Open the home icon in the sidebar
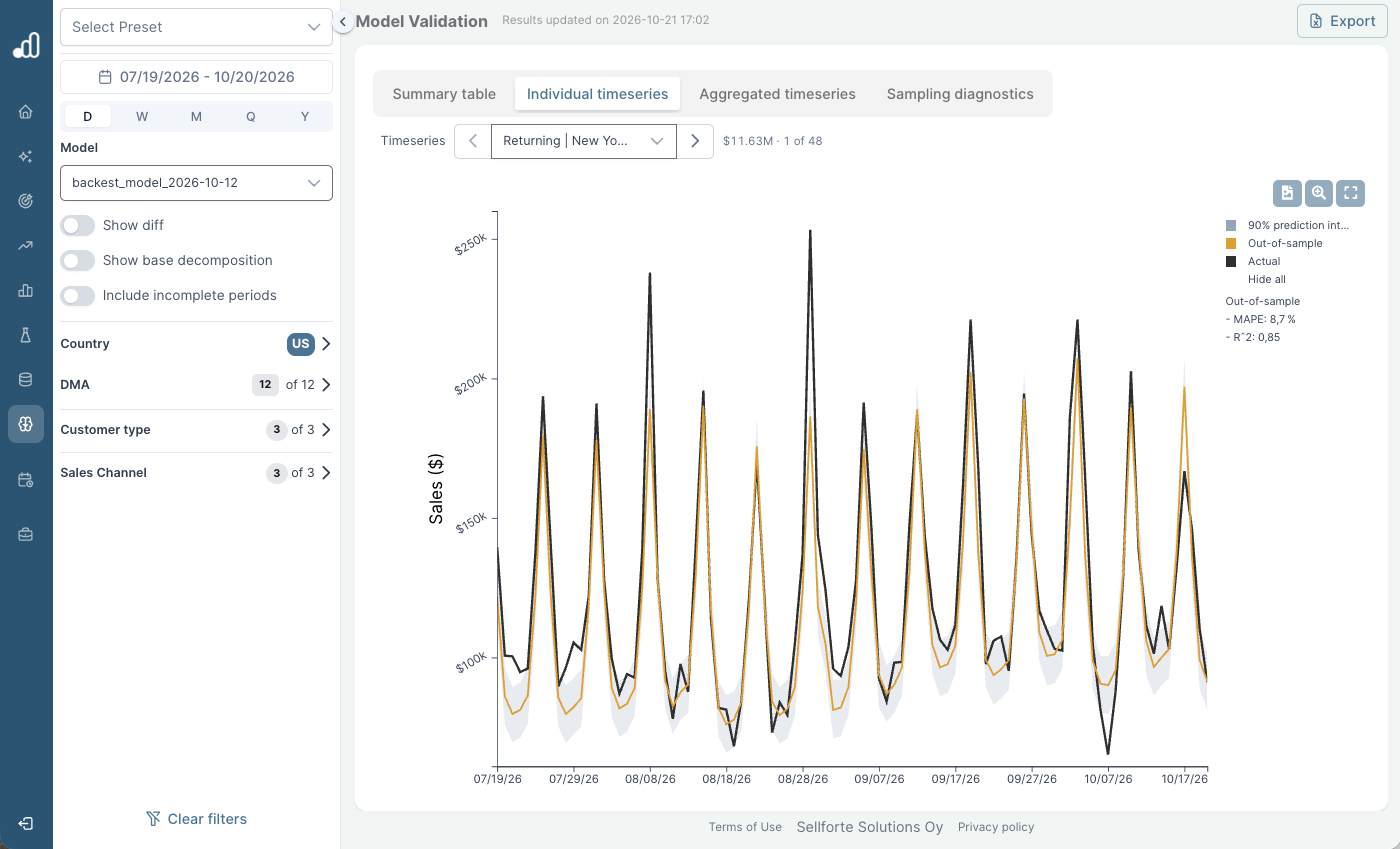This screenshot has height=849, width=1400. coord(26,112)
